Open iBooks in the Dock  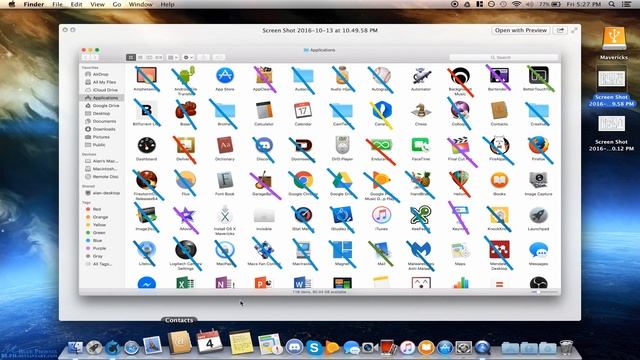pyautogui.click(x=426, y=347)
